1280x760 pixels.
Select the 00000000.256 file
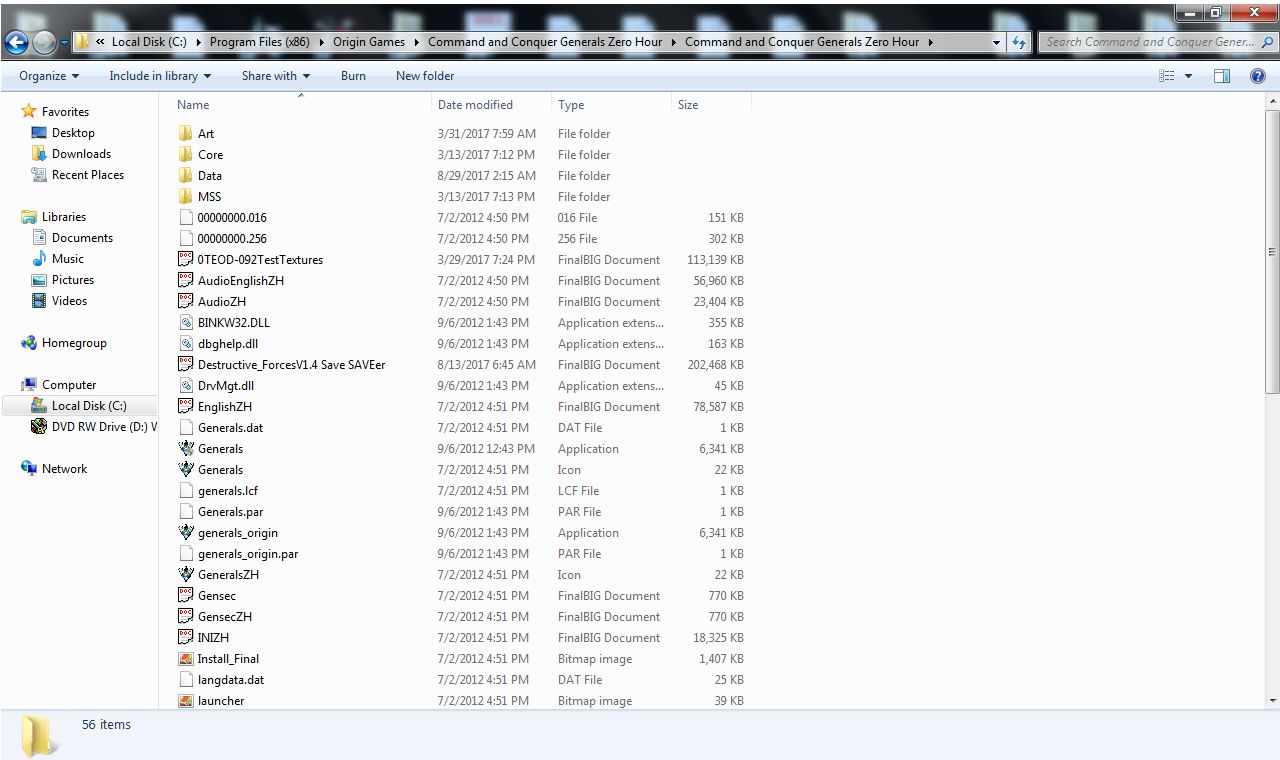[232, 238]
